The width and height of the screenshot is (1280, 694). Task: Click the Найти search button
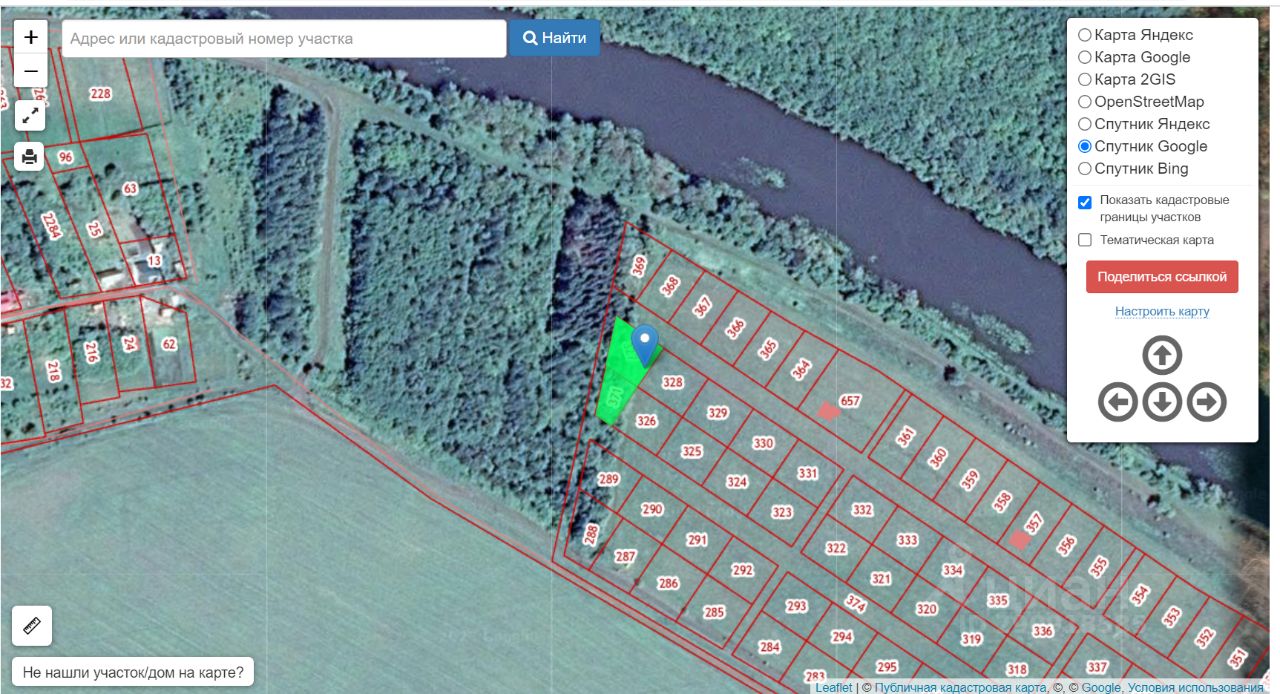(x=555, y=38)
